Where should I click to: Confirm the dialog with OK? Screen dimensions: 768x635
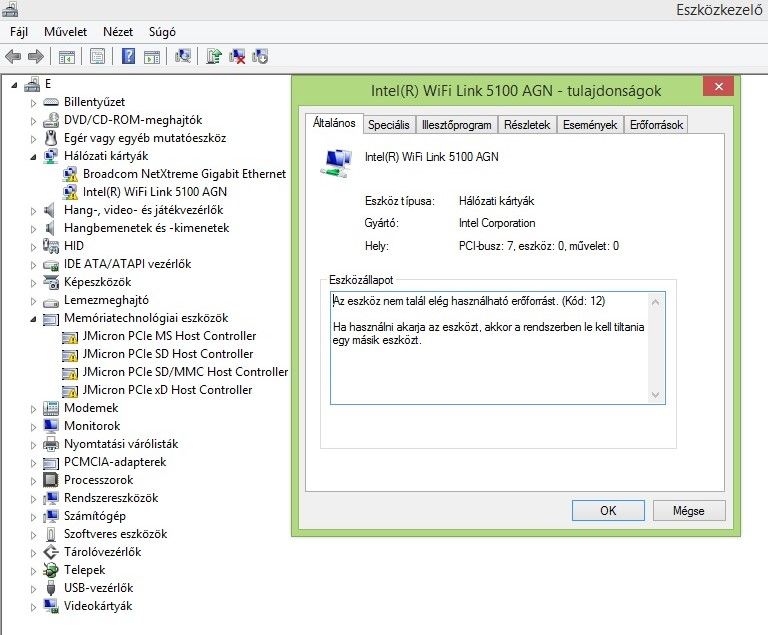click(x=608, y=511)
